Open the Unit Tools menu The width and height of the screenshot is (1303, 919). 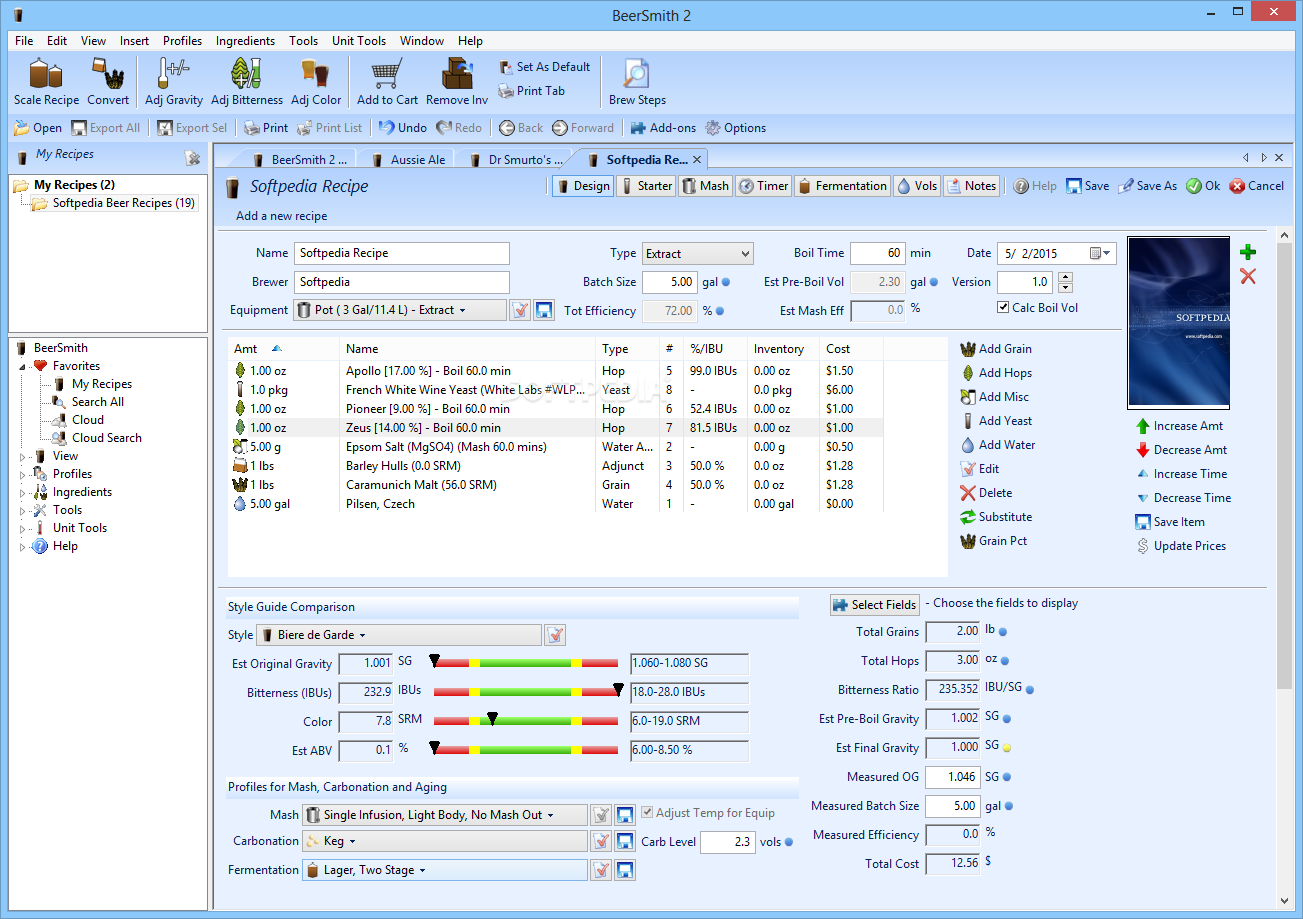point(359,41)
